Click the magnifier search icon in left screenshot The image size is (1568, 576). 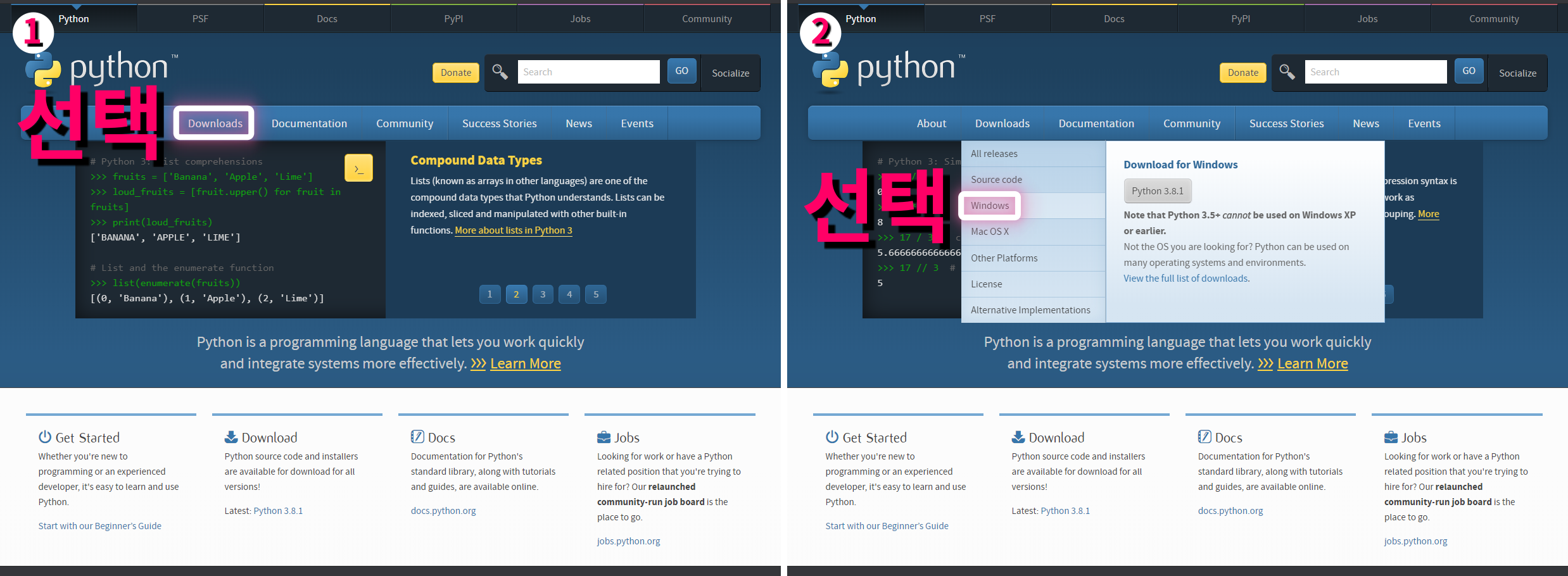click(x=500, y=72)
